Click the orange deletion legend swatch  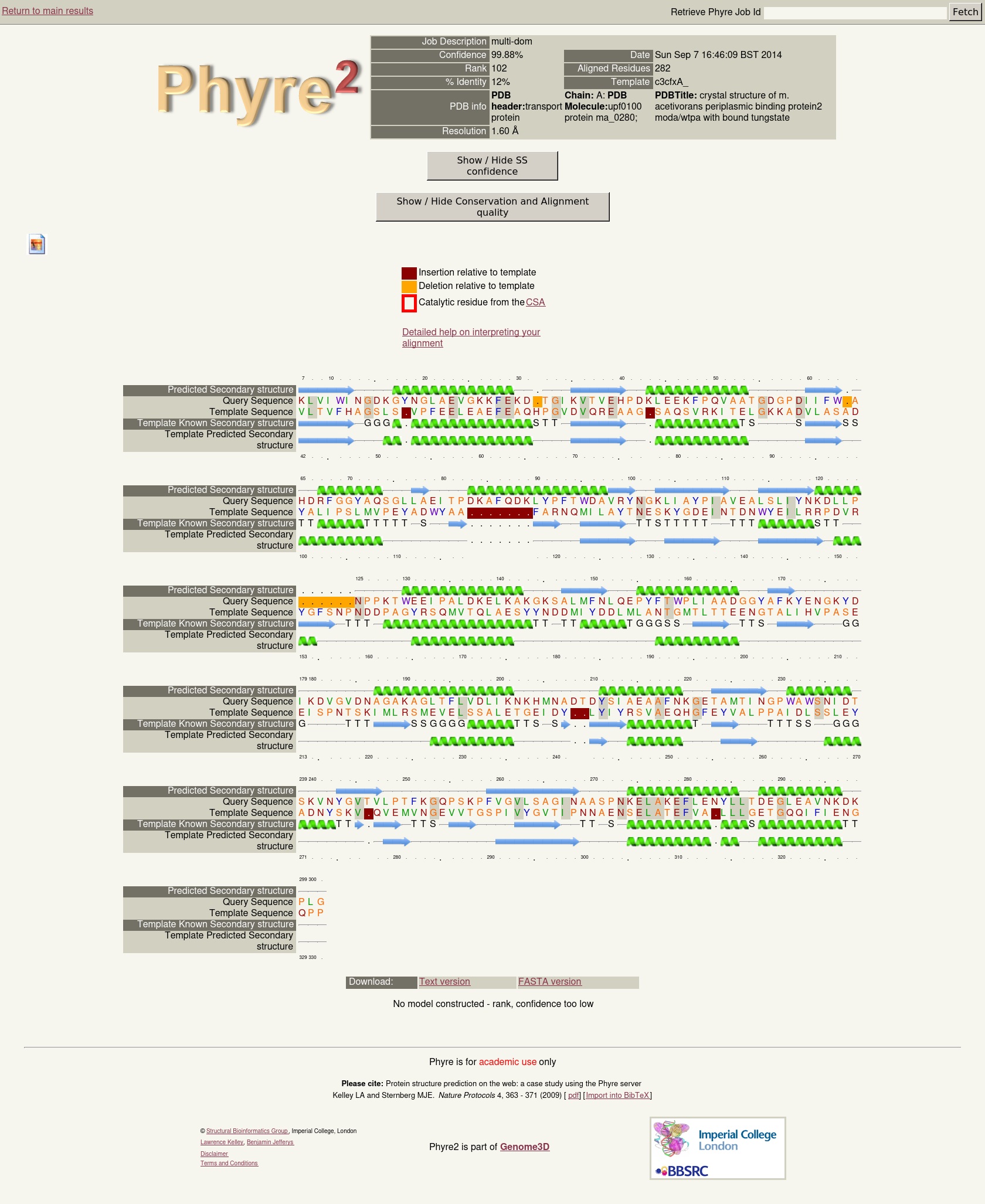tap(409, 287)
